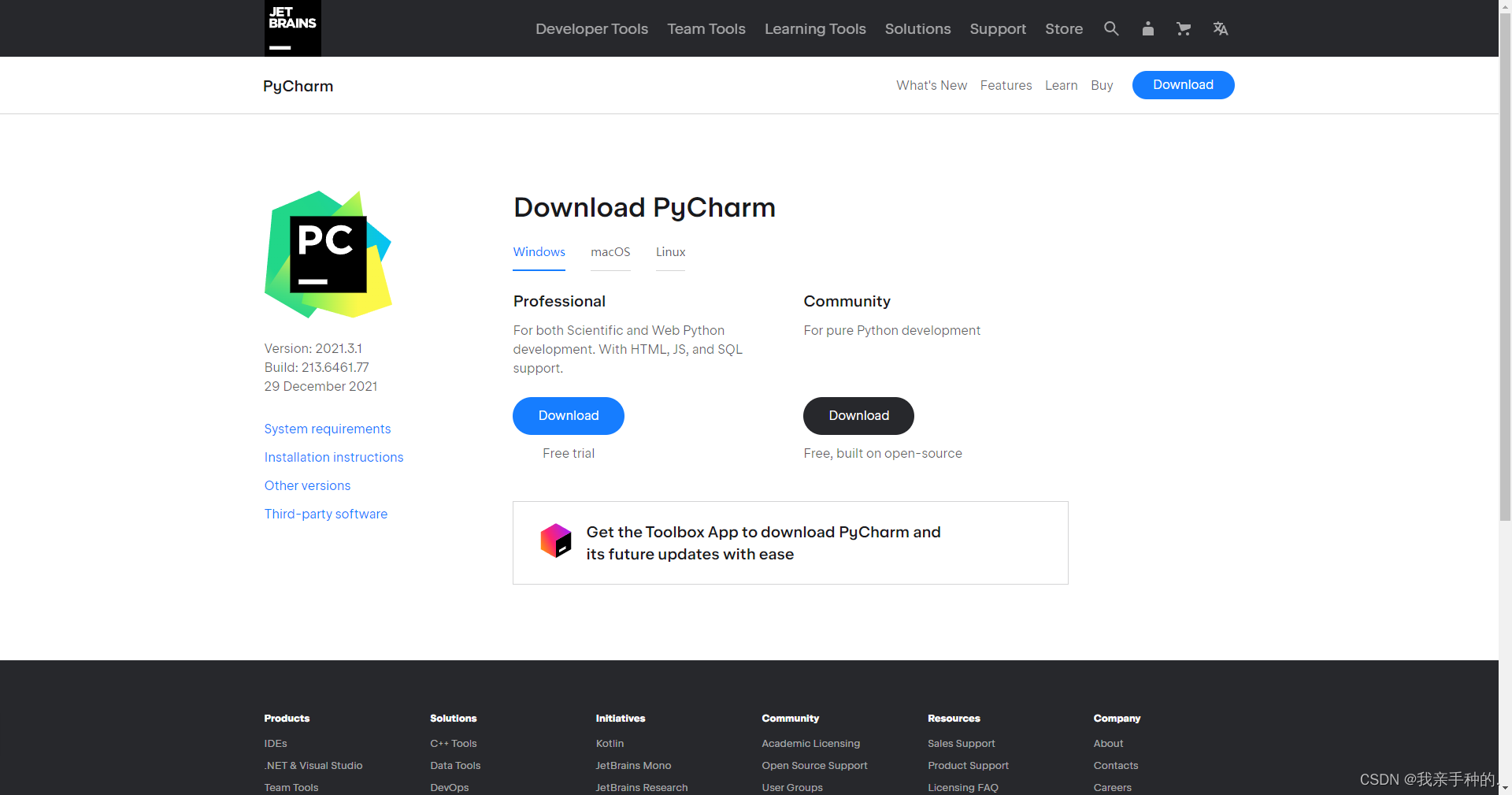Open Sales Support footer link
This screenshot has height=795, width=1512.
(x=962, y=744)
